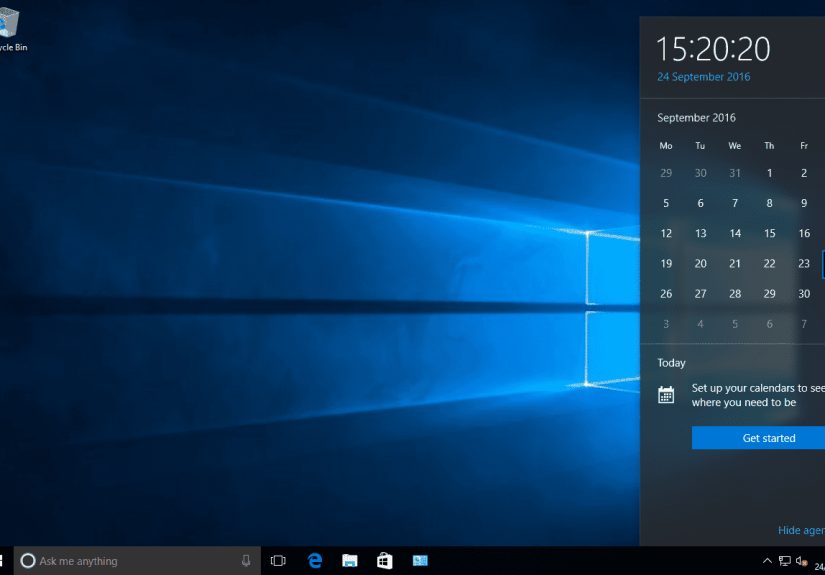Open the app pinned after Store

click(x=420, y=561)
